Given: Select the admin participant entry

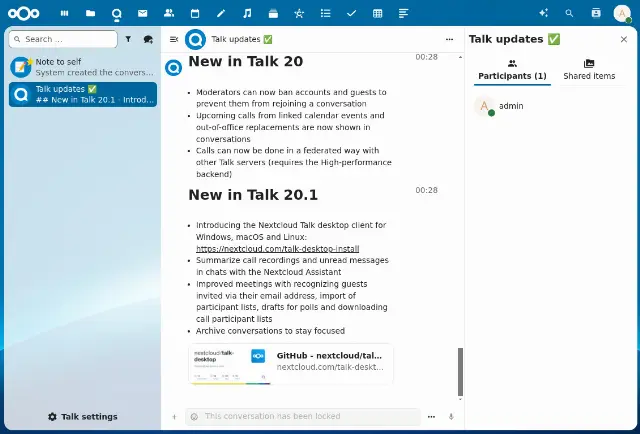Looking at the screenshot, I should (x=550, y=106).
